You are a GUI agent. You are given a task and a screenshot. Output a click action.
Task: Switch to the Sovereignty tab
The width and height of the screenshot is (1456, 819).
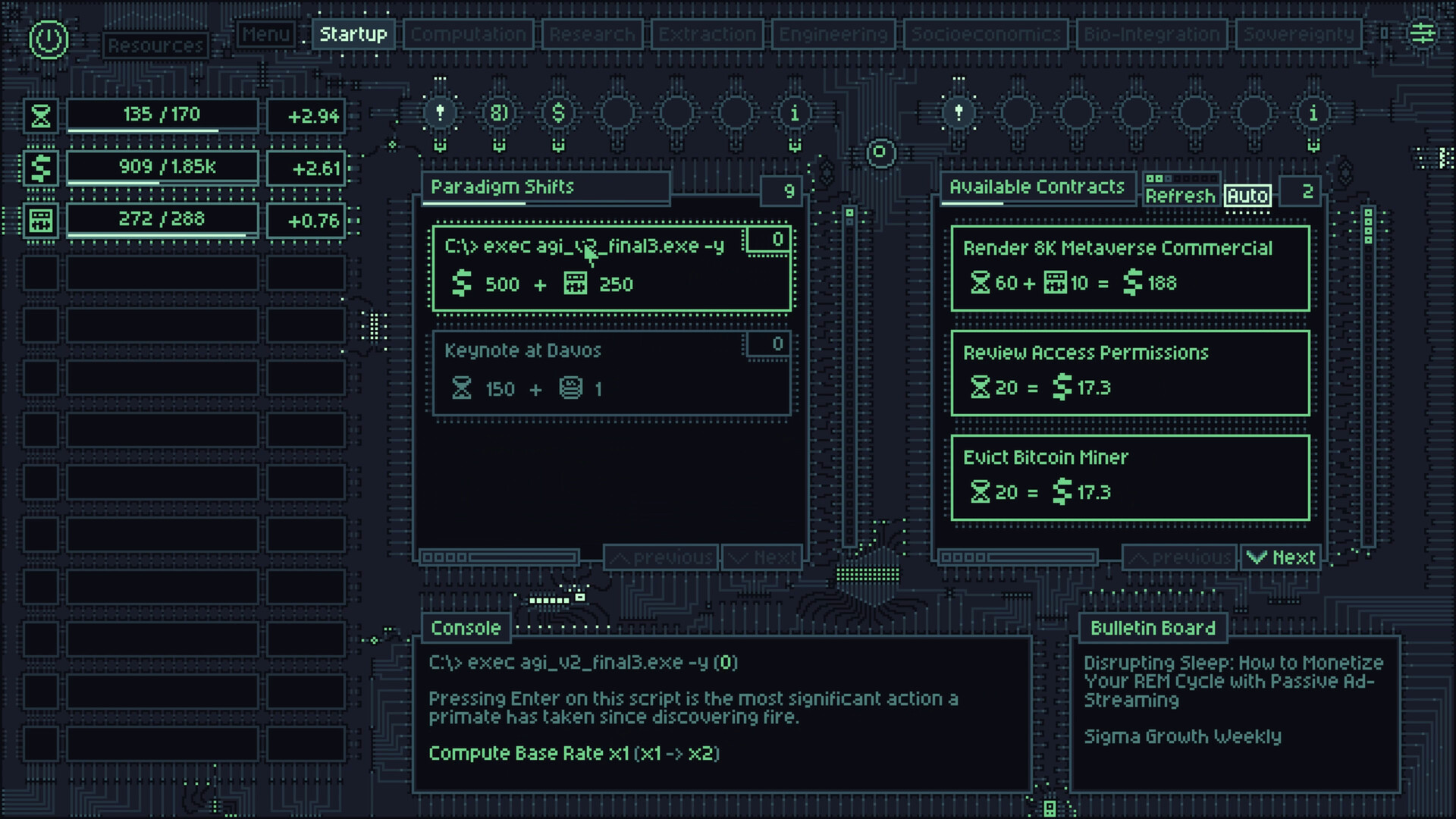(1298, 34)
